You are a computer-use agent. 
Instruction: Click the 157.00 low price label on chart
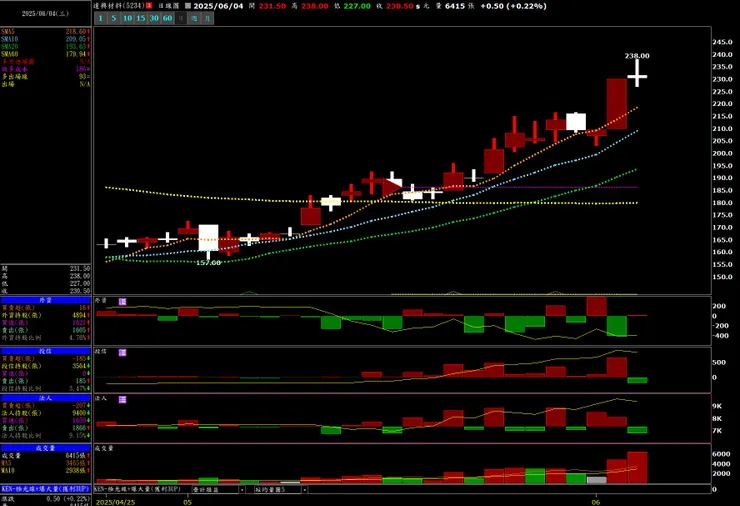coord(209,262)
